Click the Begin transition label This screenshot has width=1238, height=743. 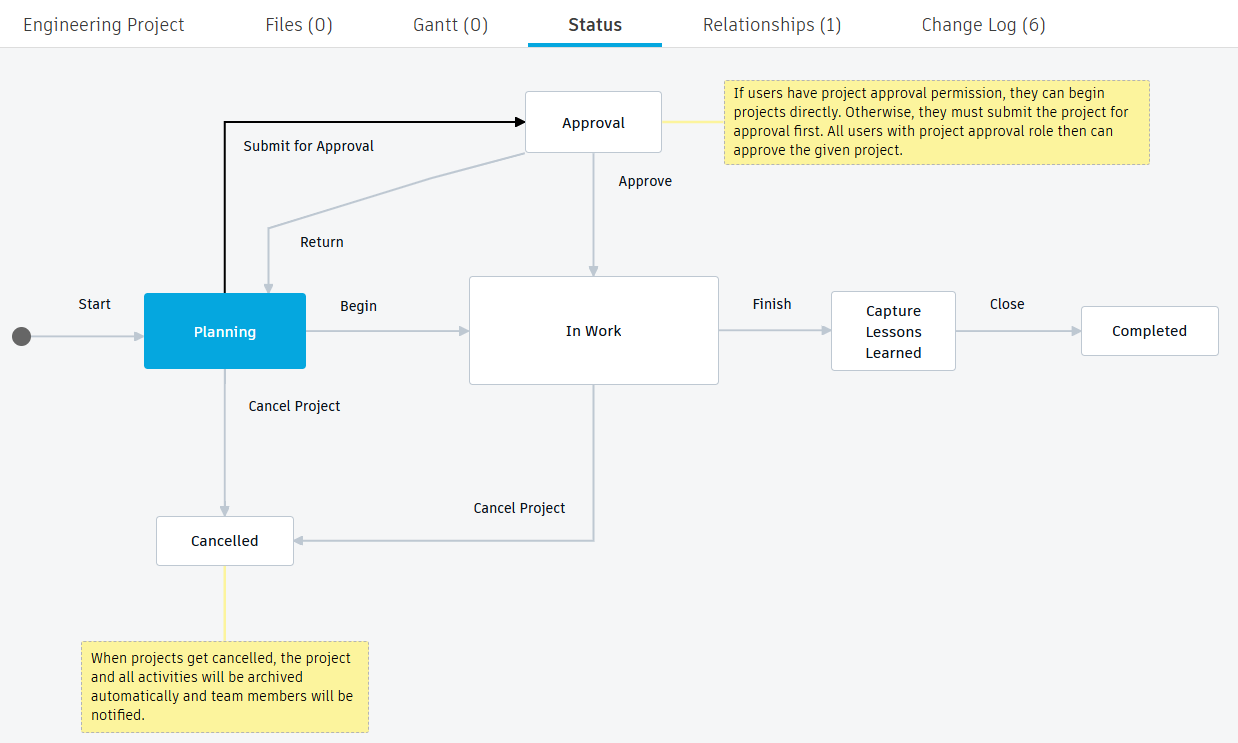[358, 306]
